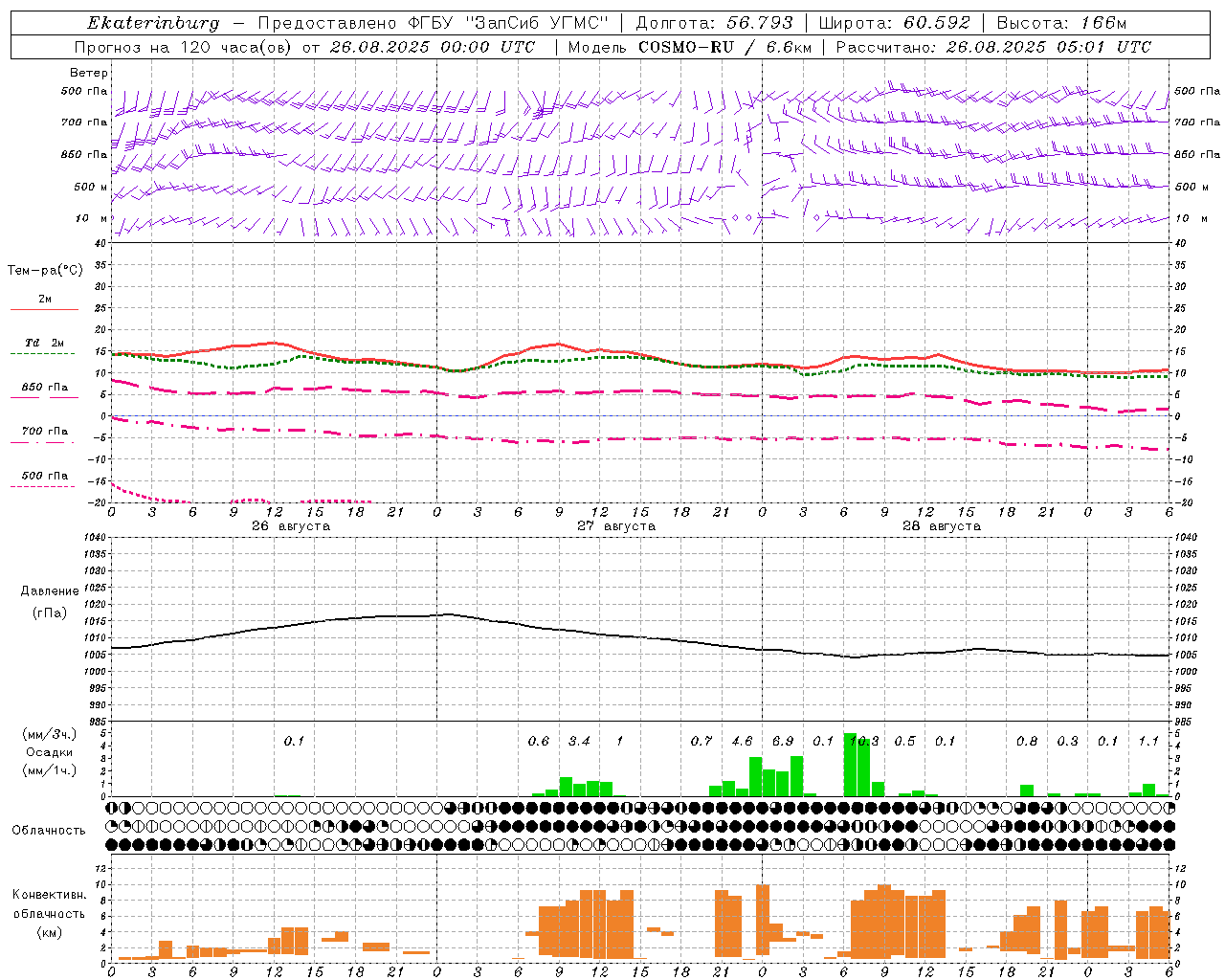Click the 10.3 precipitation total
The image size is (1225, 980).
[x=864, y=742]
